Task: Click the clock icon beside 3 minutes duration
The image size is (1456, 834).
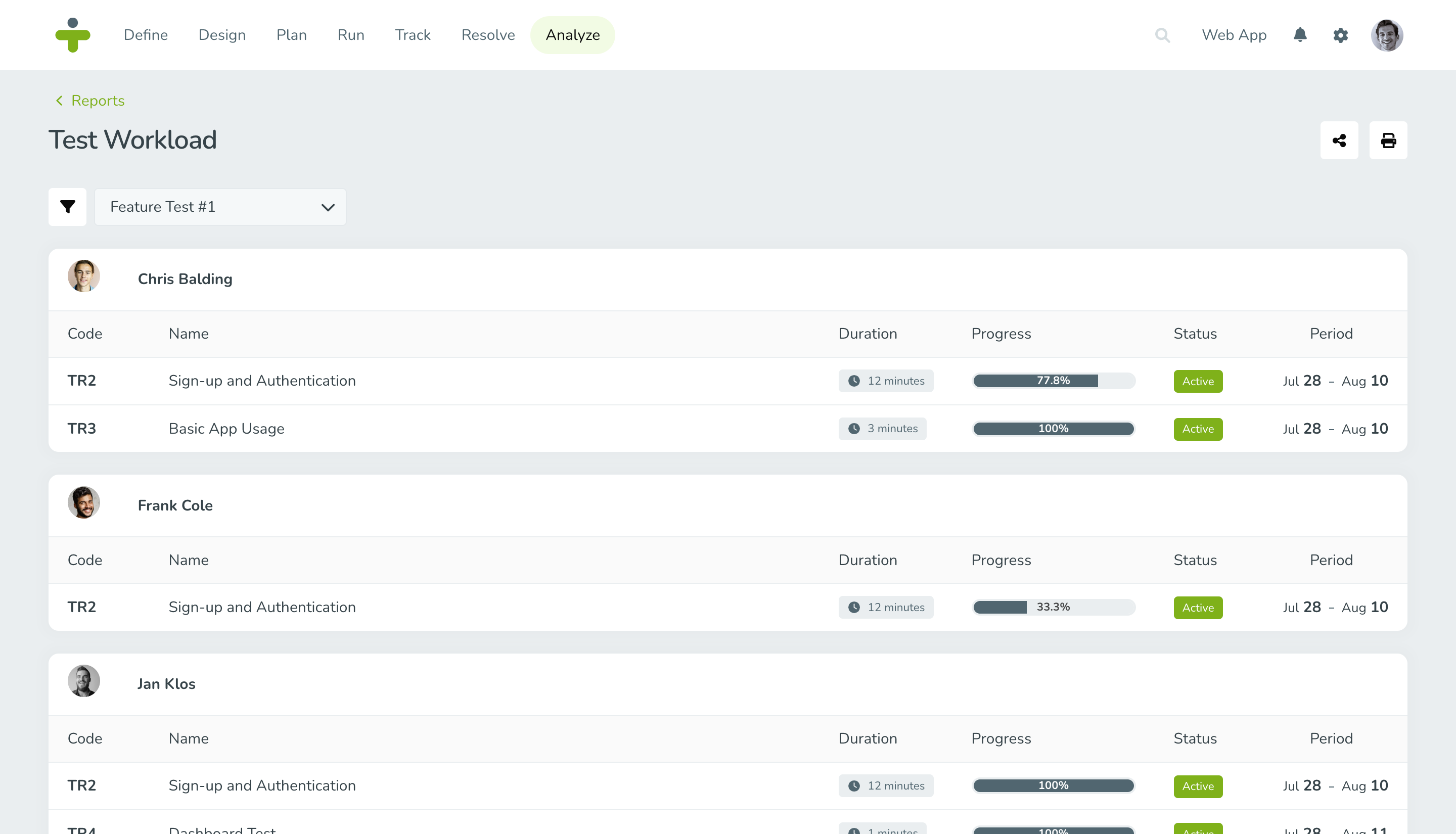Action: click(854, 428)
